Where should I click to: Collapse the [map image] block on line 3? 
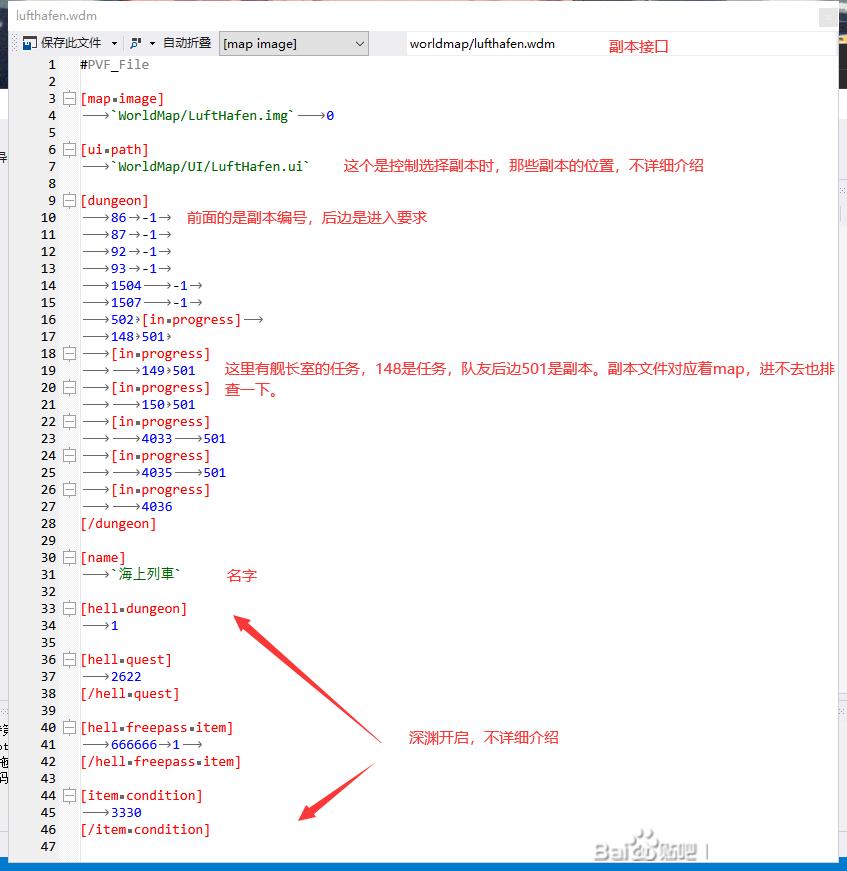pyautogui.click(x=69, y=99)
